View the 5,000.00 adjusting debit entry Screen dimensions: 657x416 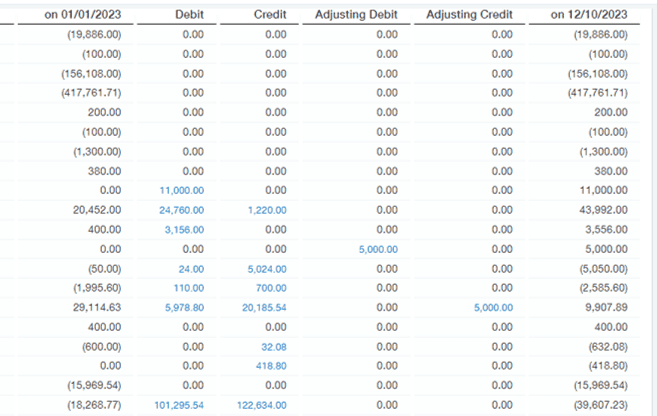[x=378, y=250]
